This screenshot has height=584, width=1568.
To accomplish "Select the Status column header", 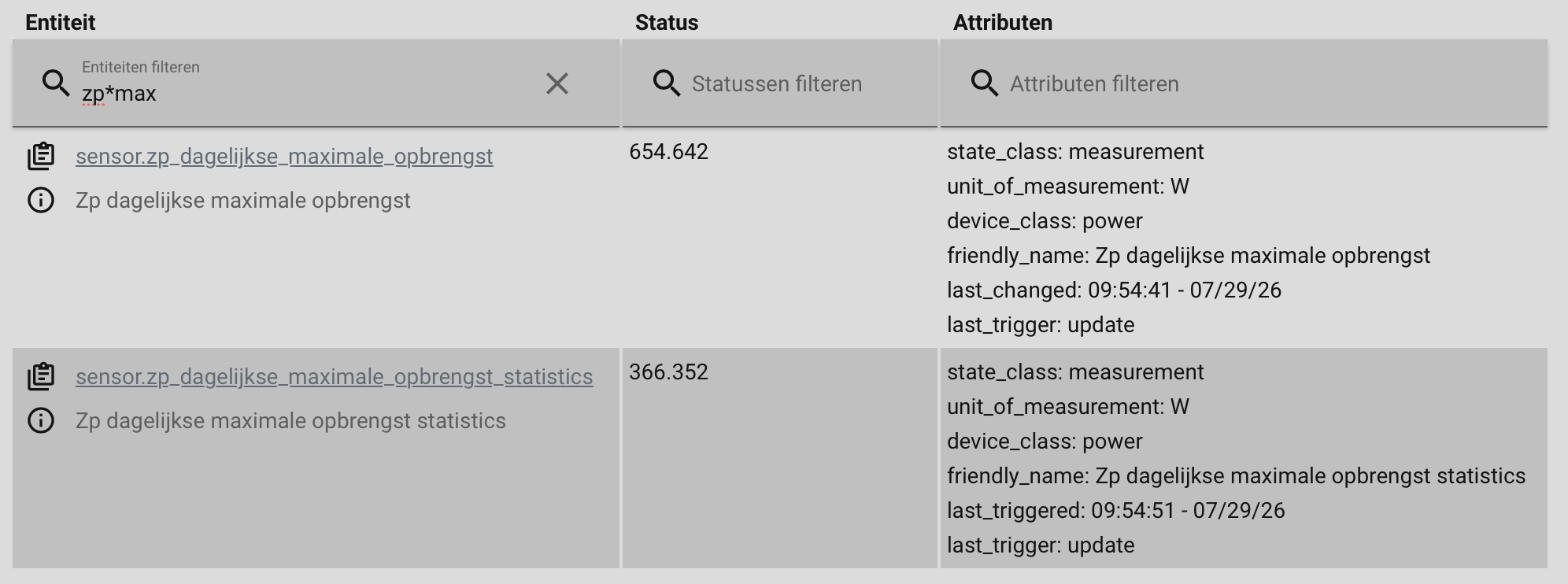I will tap(667, 22).
